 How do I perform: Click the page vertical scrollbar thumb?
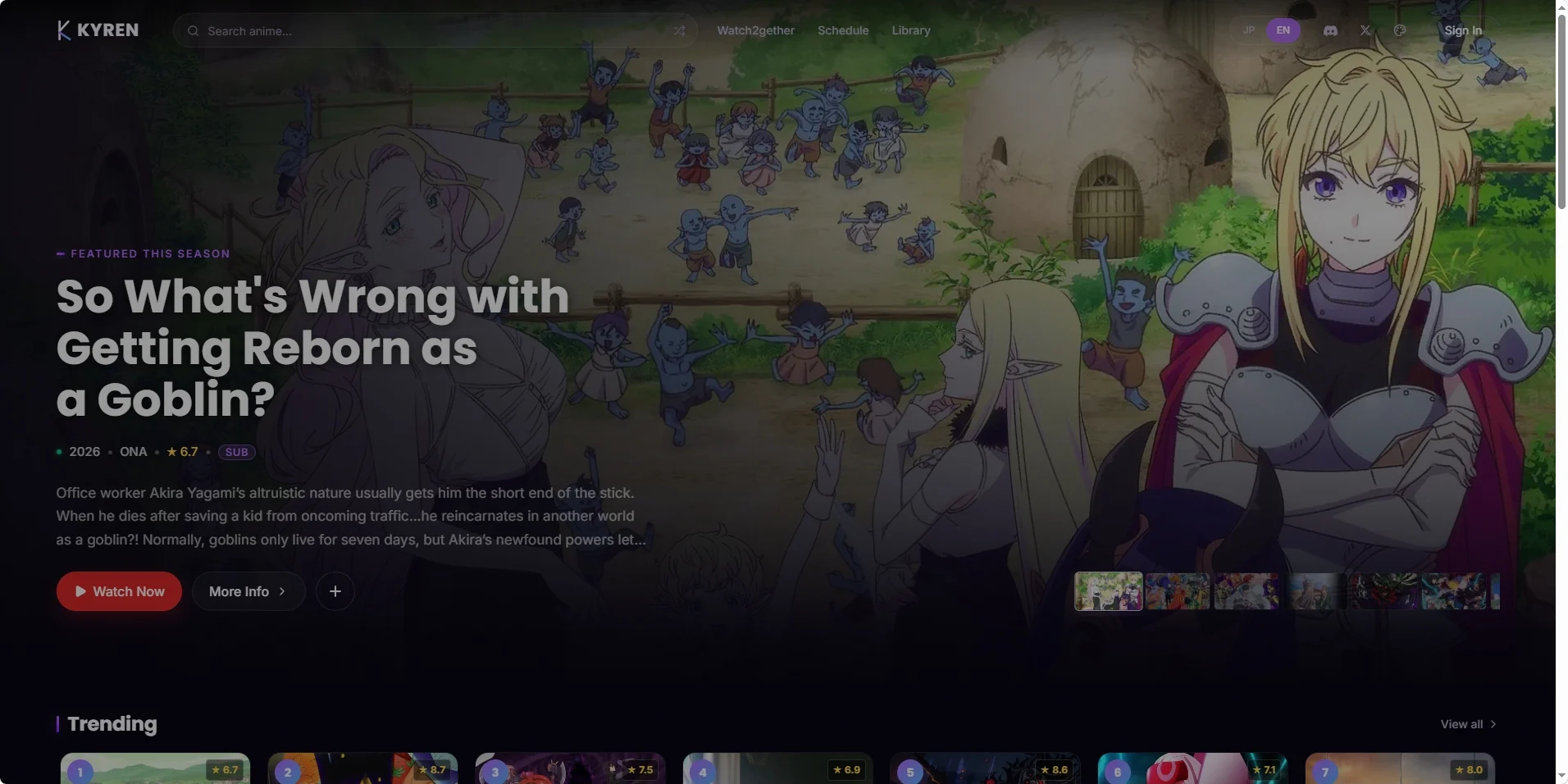click(x=1561, y=111)
